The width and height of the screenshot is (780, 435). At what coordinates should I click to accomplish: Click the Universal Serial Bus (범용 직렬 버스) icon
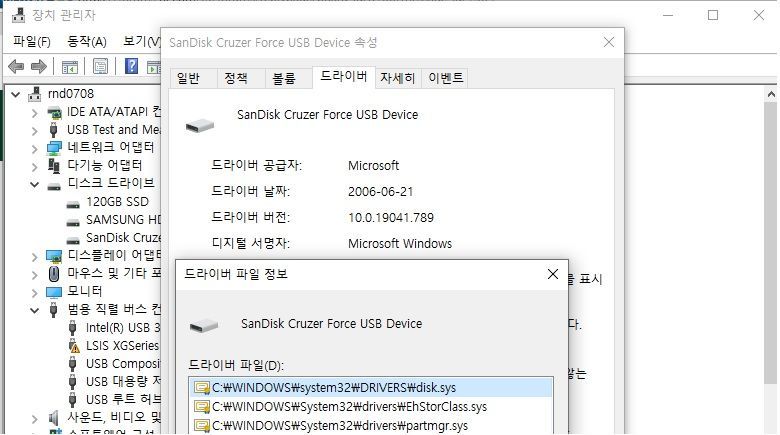pos(54,310)
